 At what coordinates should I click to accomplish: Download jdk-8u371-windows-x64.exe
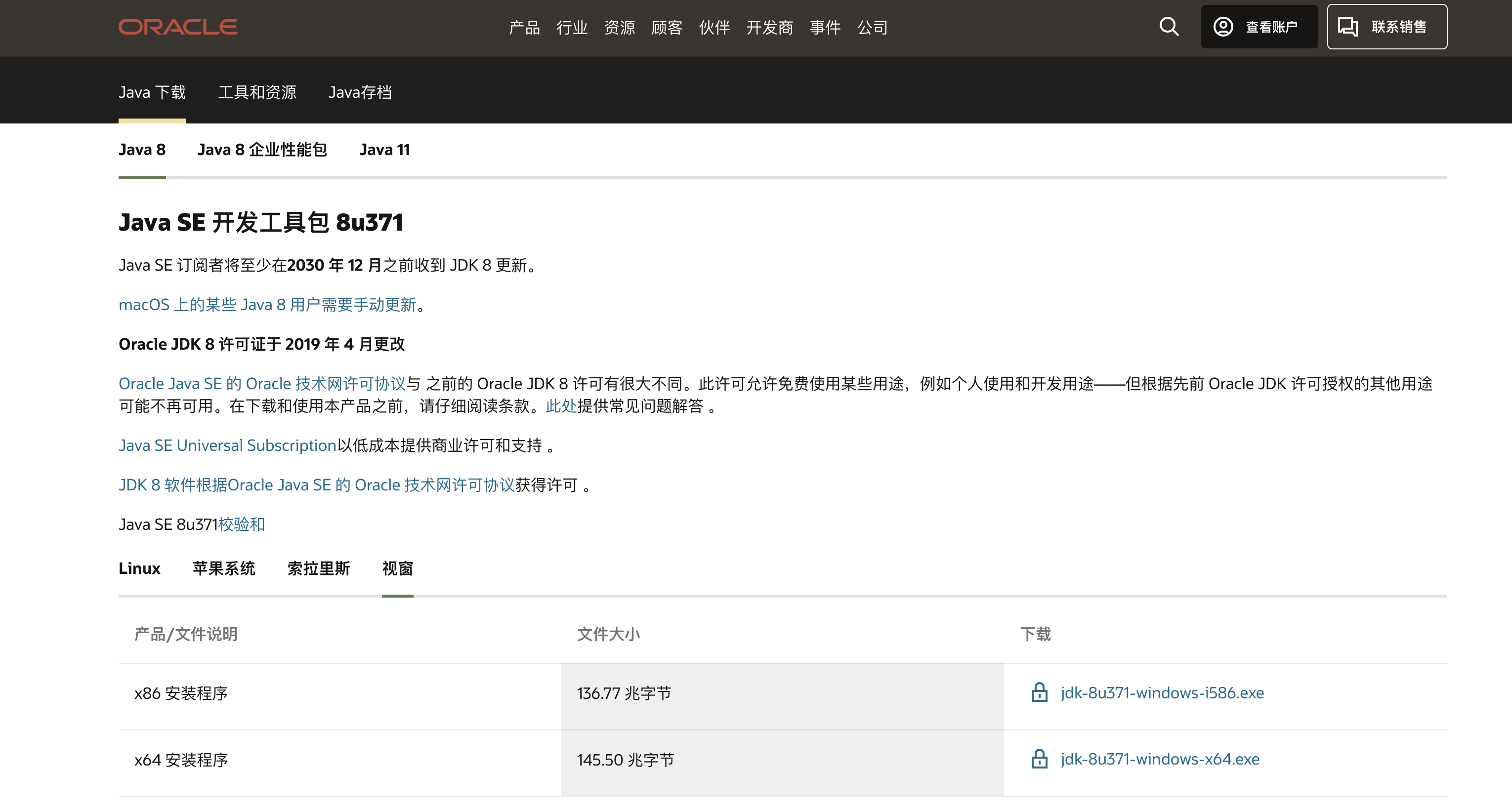coord(1159,759)
